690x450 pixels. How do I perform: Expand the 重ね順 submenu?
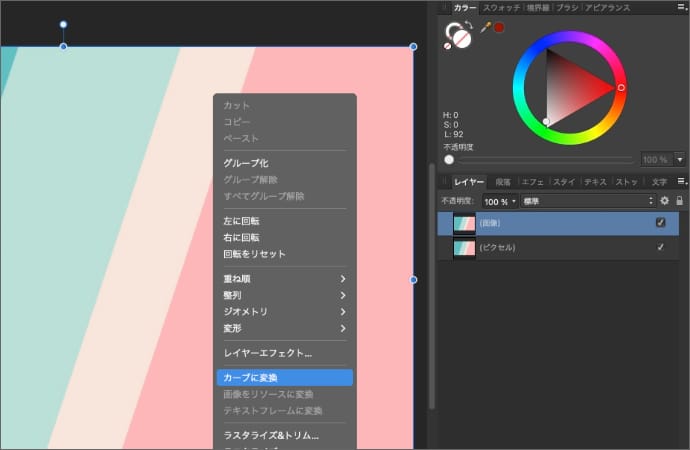click(x=285, y=279)
